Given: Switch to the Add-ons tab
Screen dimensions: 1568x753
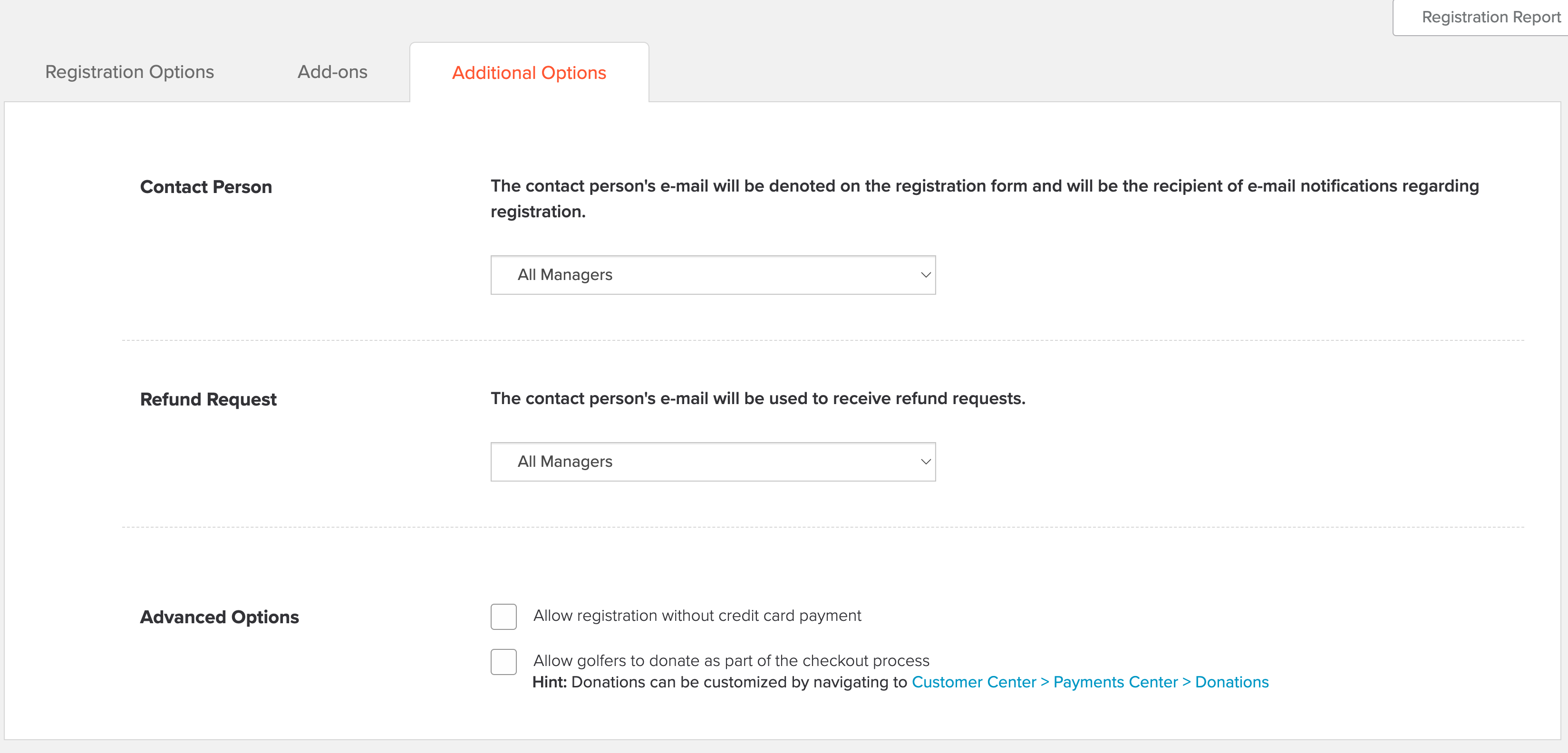Looking at the screenshot, I should pyautogui.click(x=332, y=72).
